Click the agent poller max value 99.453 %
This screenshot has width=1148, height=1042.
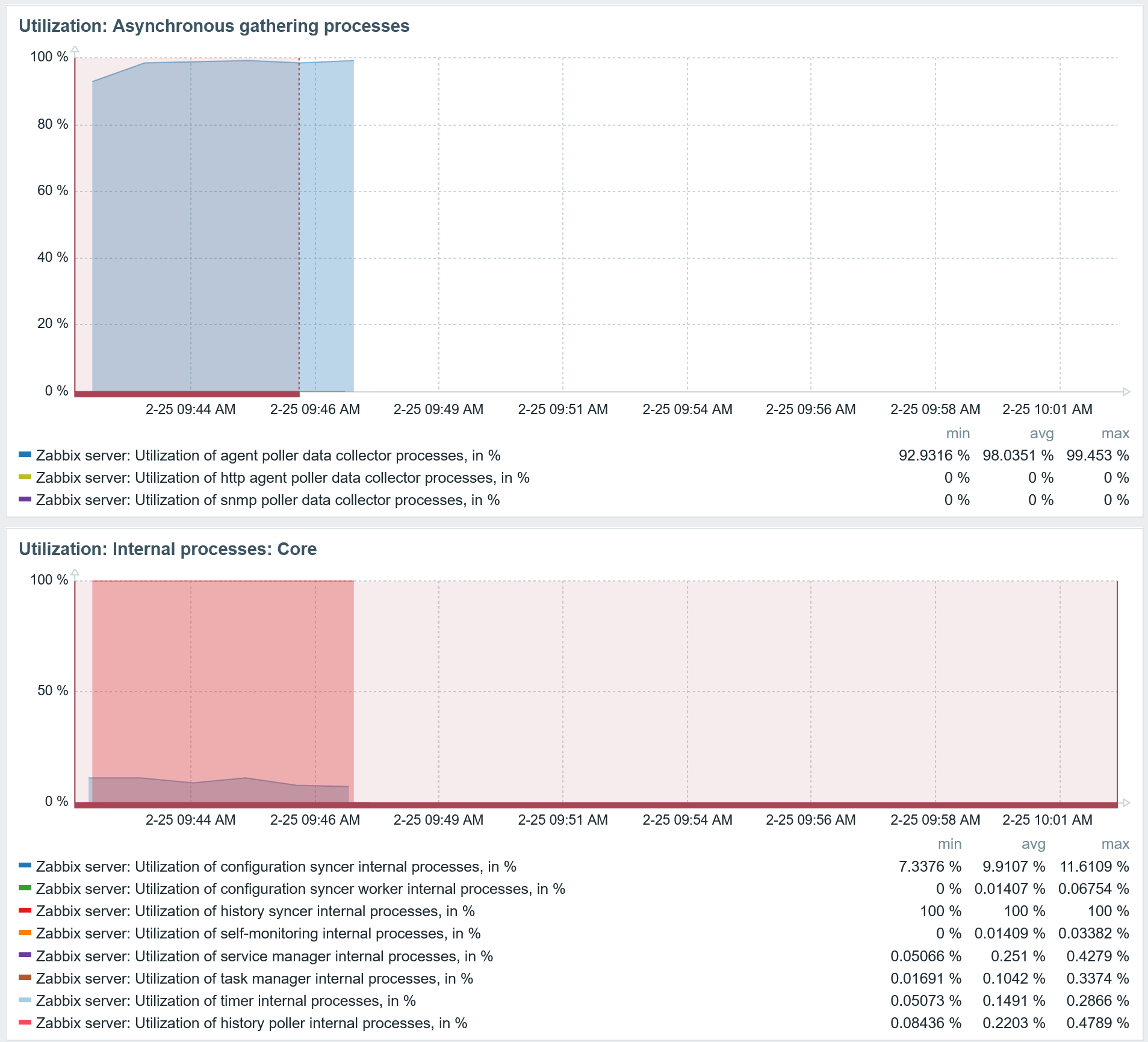coord(1097,456)
